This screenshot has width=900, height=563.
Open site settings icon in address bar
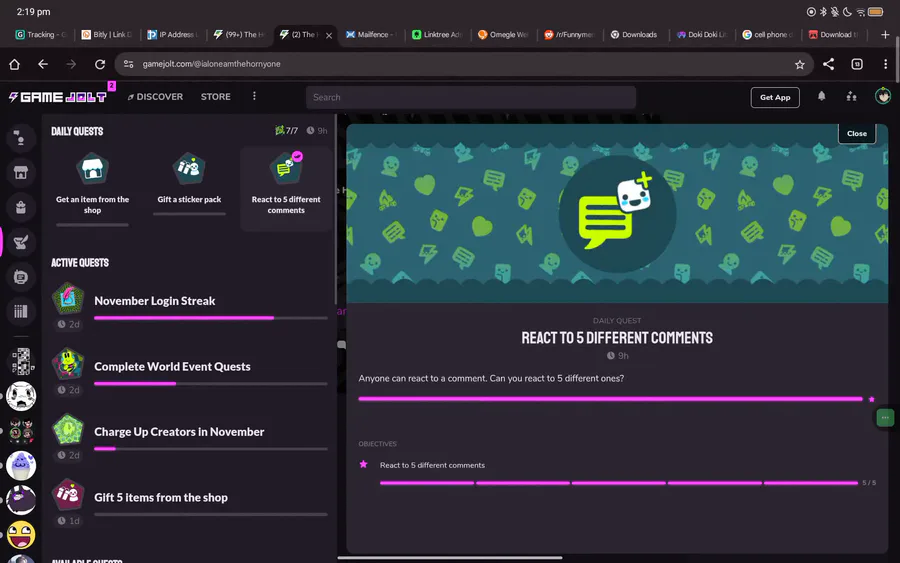click(x=129, y=64)
